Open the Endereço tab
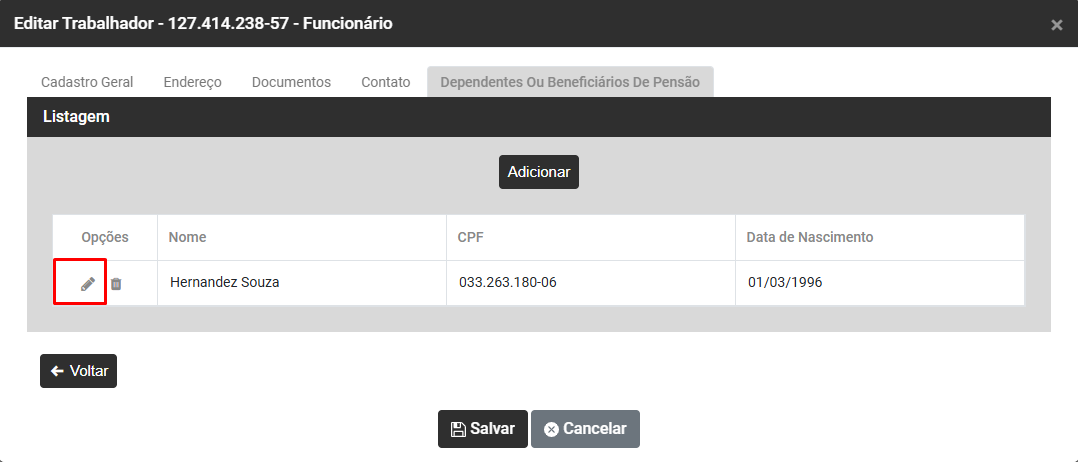The image size is (1078, 462). [x=192, y=82]
